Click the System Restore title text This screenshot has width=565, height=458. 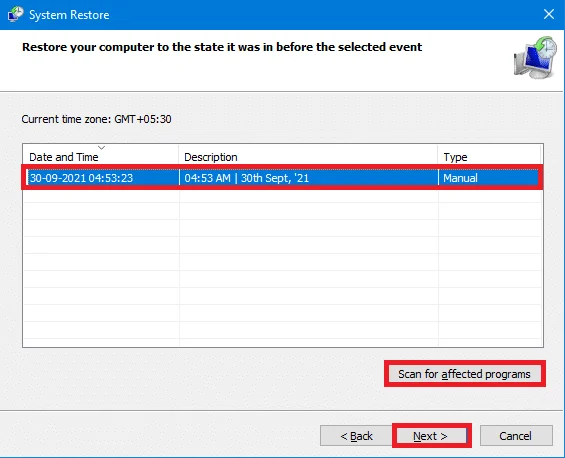coord(69,15)
